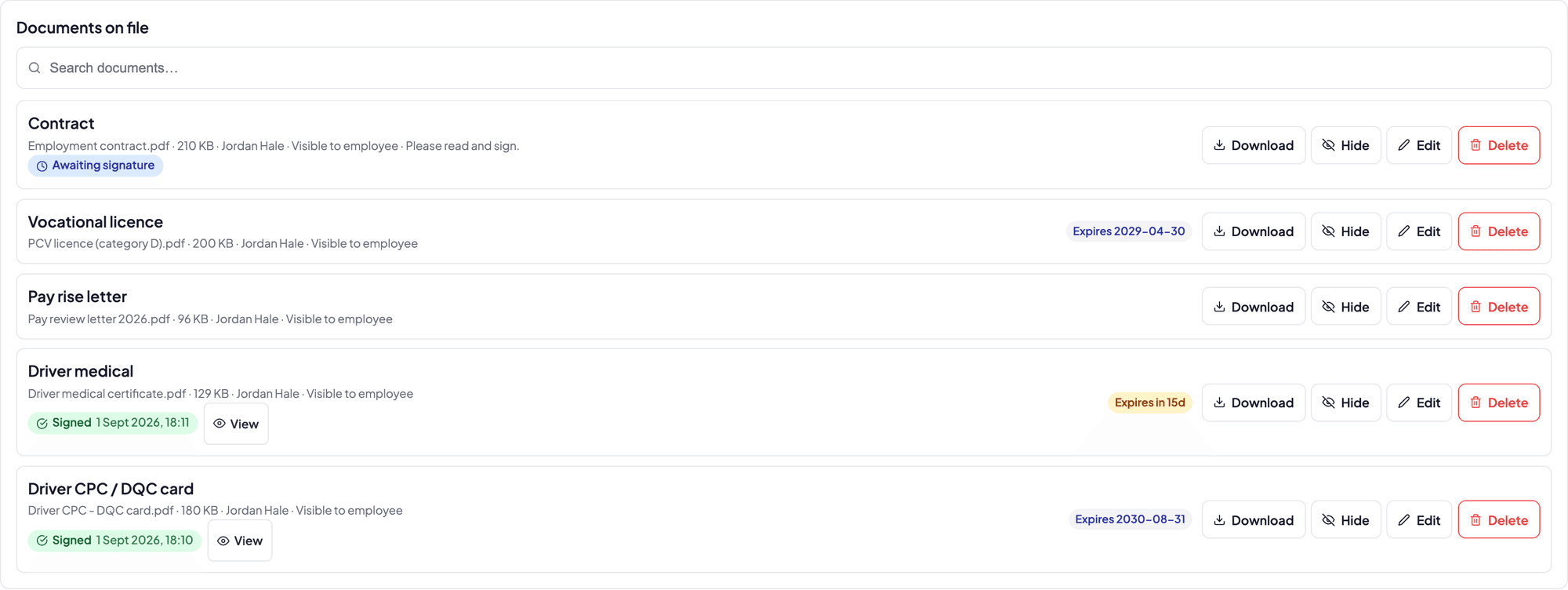The height and width of the screenshot is (590, 1568).
Task: Download the PCV licence file
Action: coord(1254,231)
